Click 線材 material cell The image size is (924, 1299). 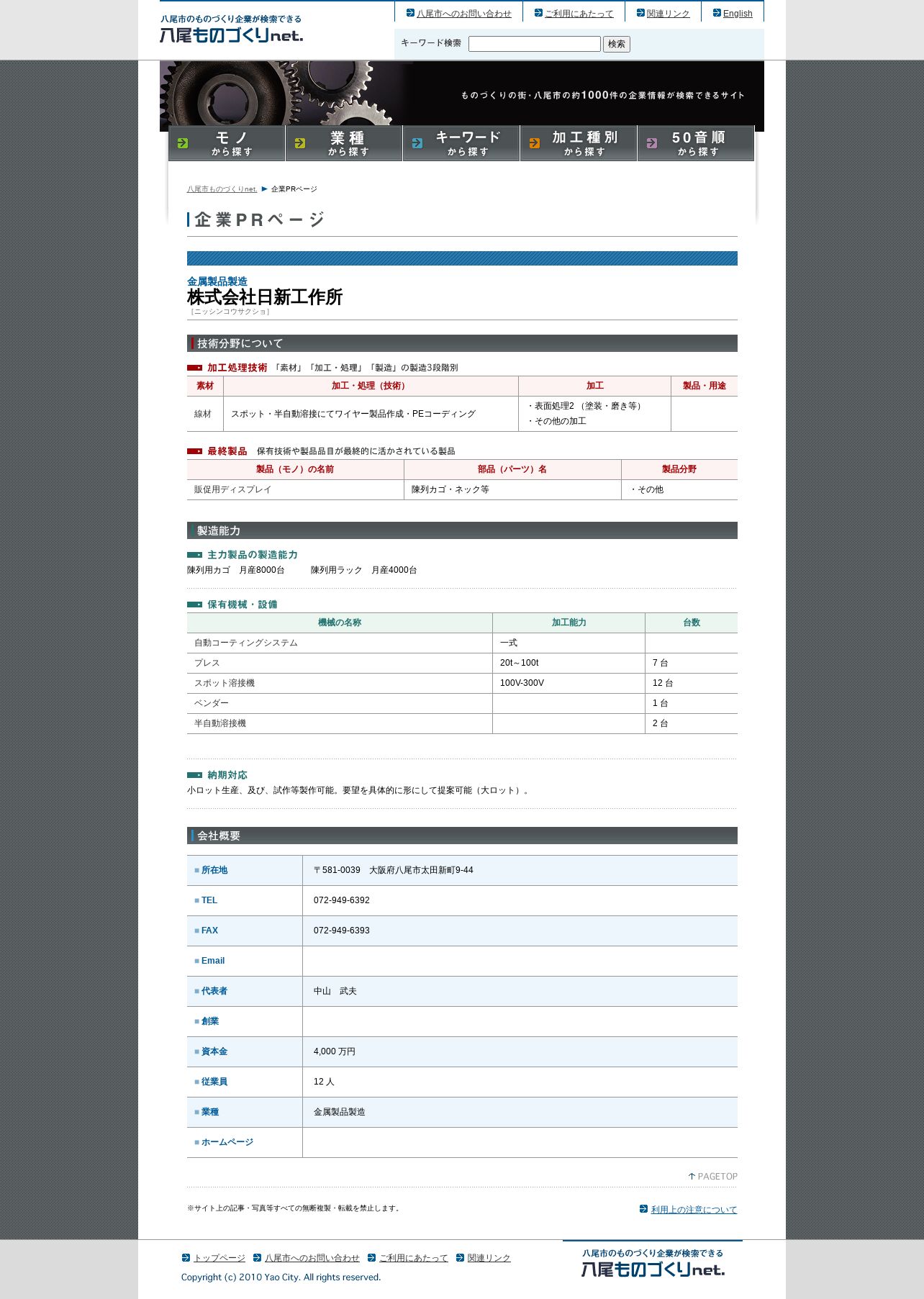tap(205, 414)
